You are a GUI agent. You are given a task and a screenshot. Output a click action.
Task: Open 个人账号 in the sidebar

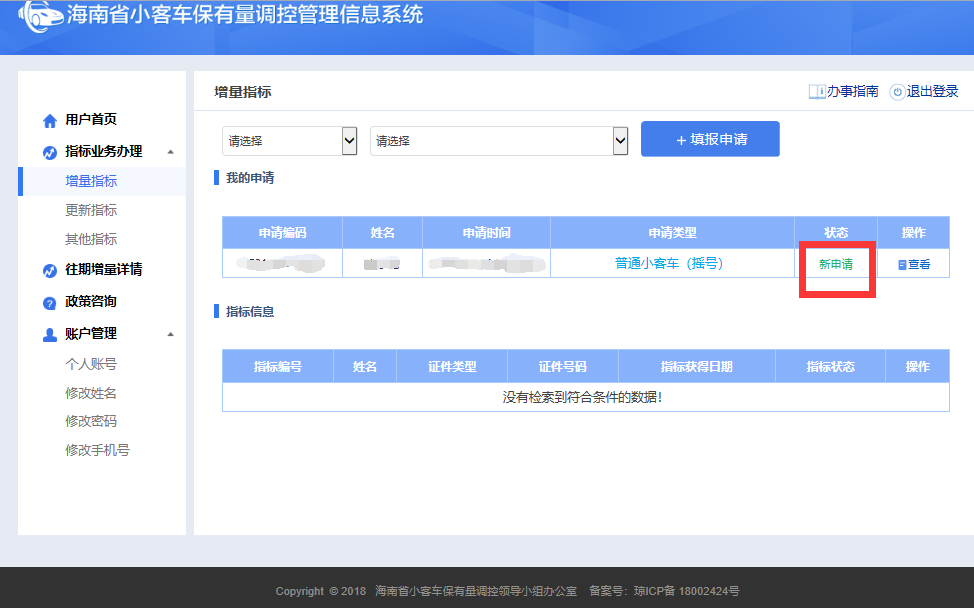91,364
